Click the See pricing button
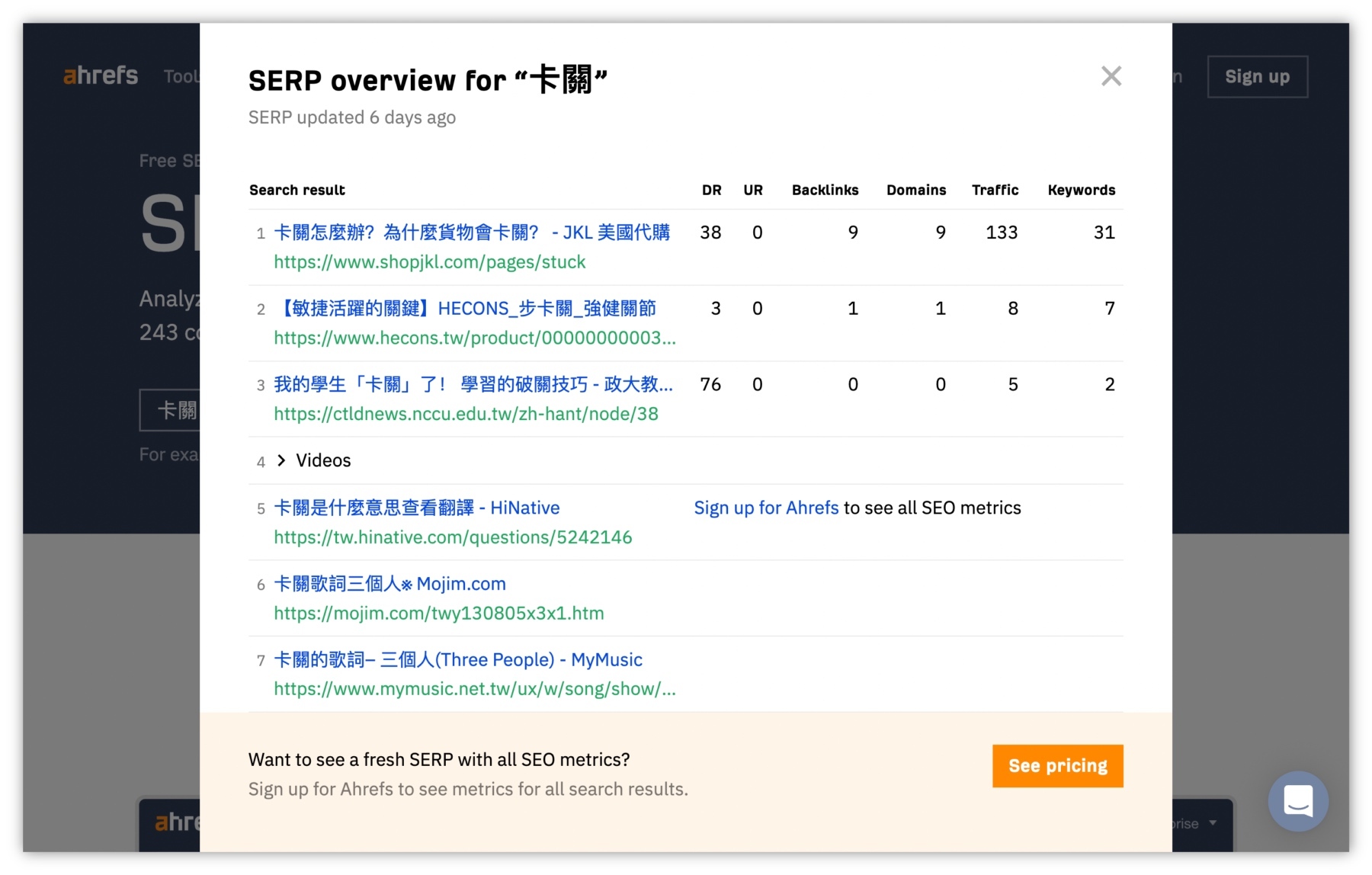 tap(1057, 766)
